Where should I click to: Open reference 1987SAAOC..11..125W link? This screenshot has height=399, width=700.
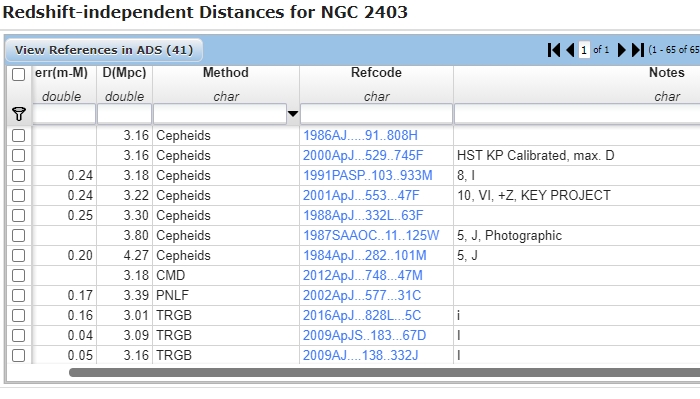pyautogui.click(x=371, y=236)
